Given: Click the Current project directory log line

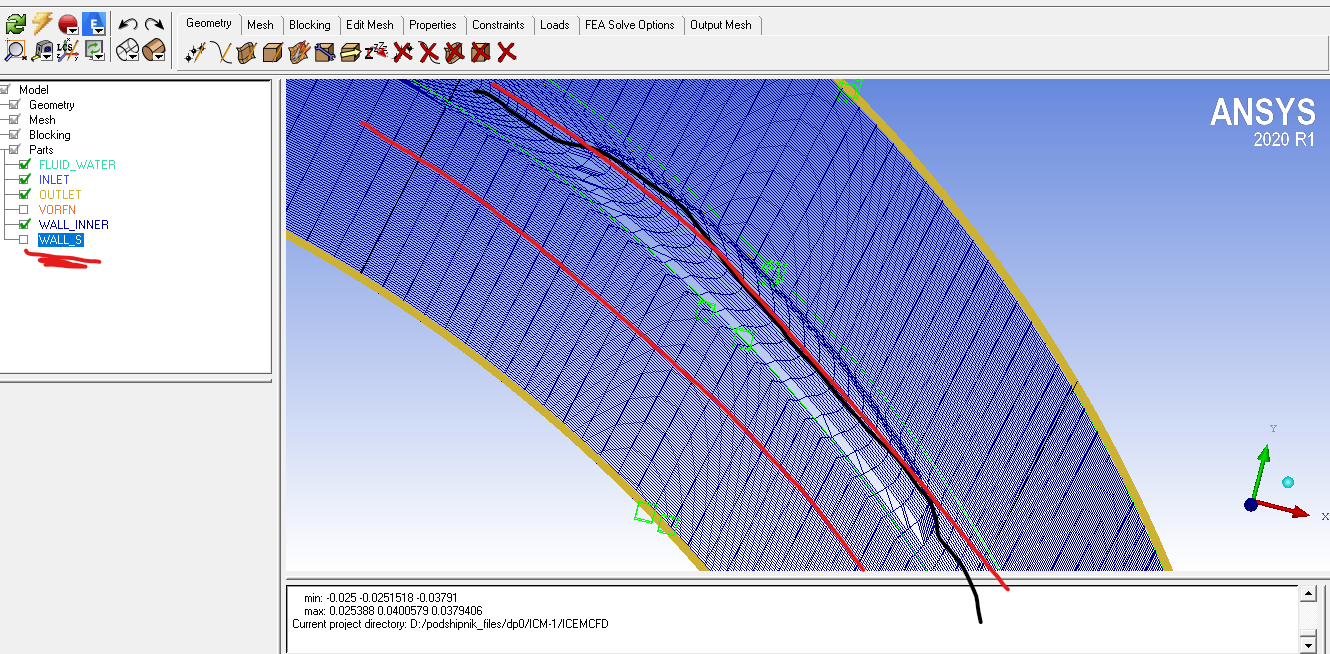Looking at the screenshot, I should click(450, 624).
